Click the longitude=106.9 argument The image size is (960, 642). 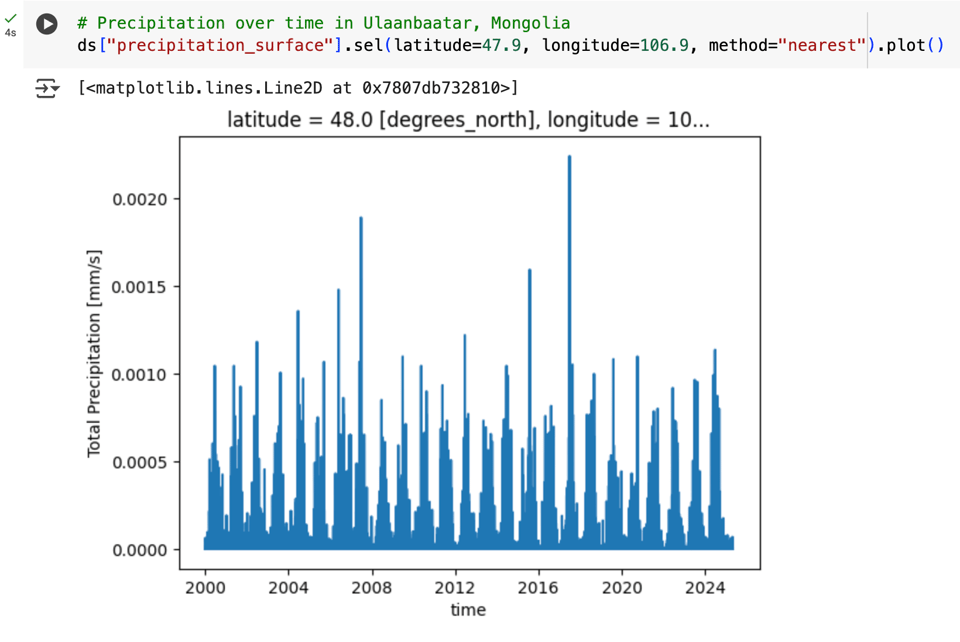(x=615, y=46)
